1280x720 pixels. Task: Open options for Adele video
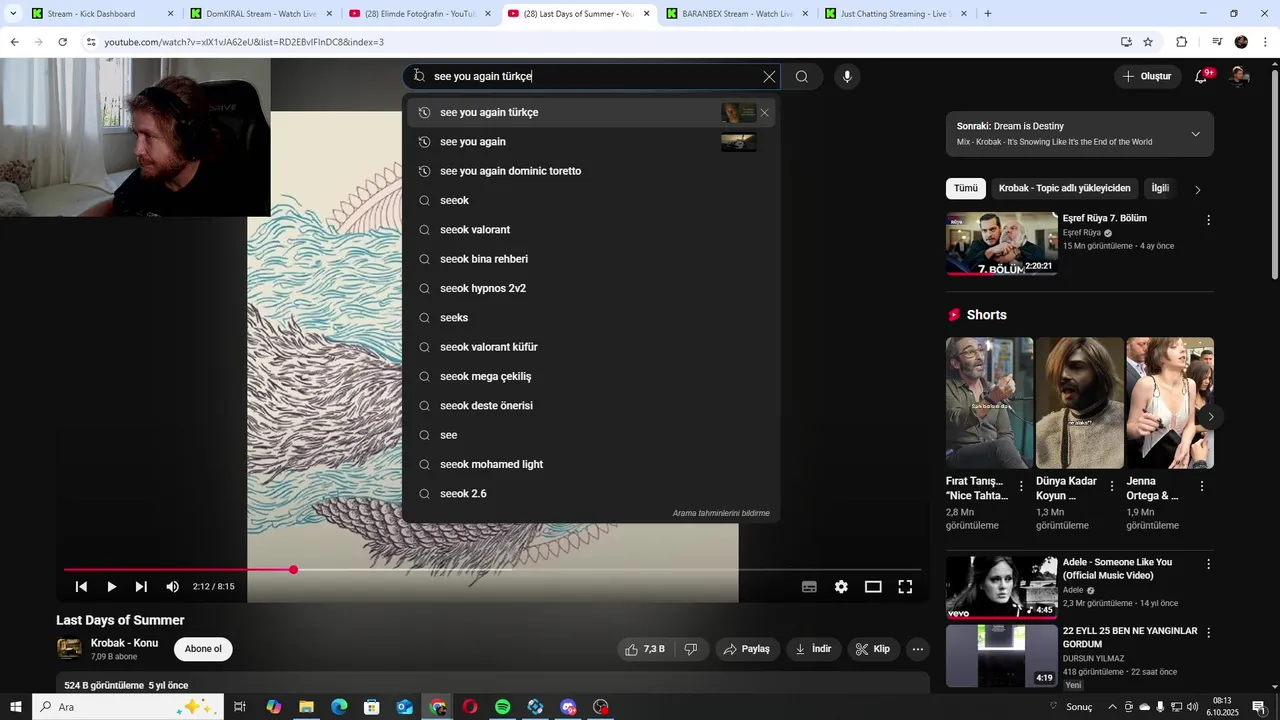tap(1208, 564)
